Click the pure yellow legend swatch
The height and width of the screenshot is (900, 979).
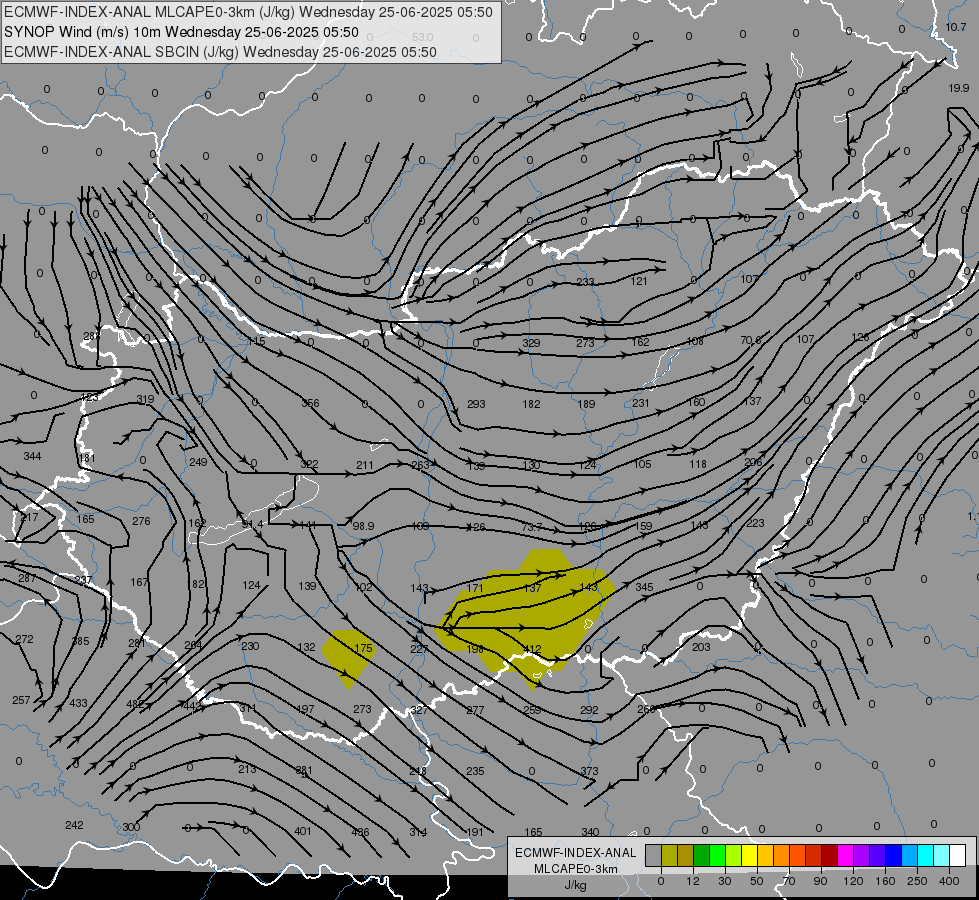tap(749, 855)
